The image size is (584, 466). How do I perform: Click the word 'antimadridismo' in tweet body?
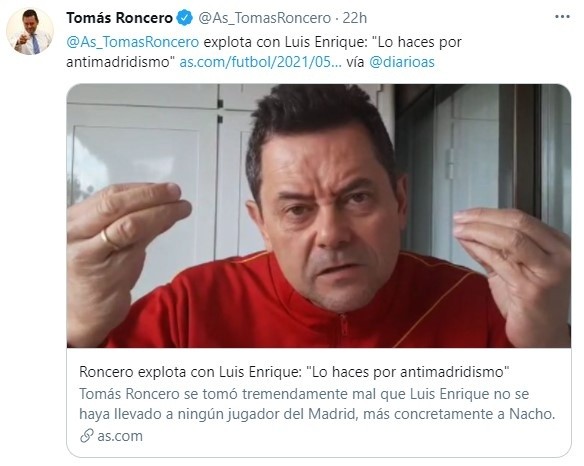pos(117,62)
